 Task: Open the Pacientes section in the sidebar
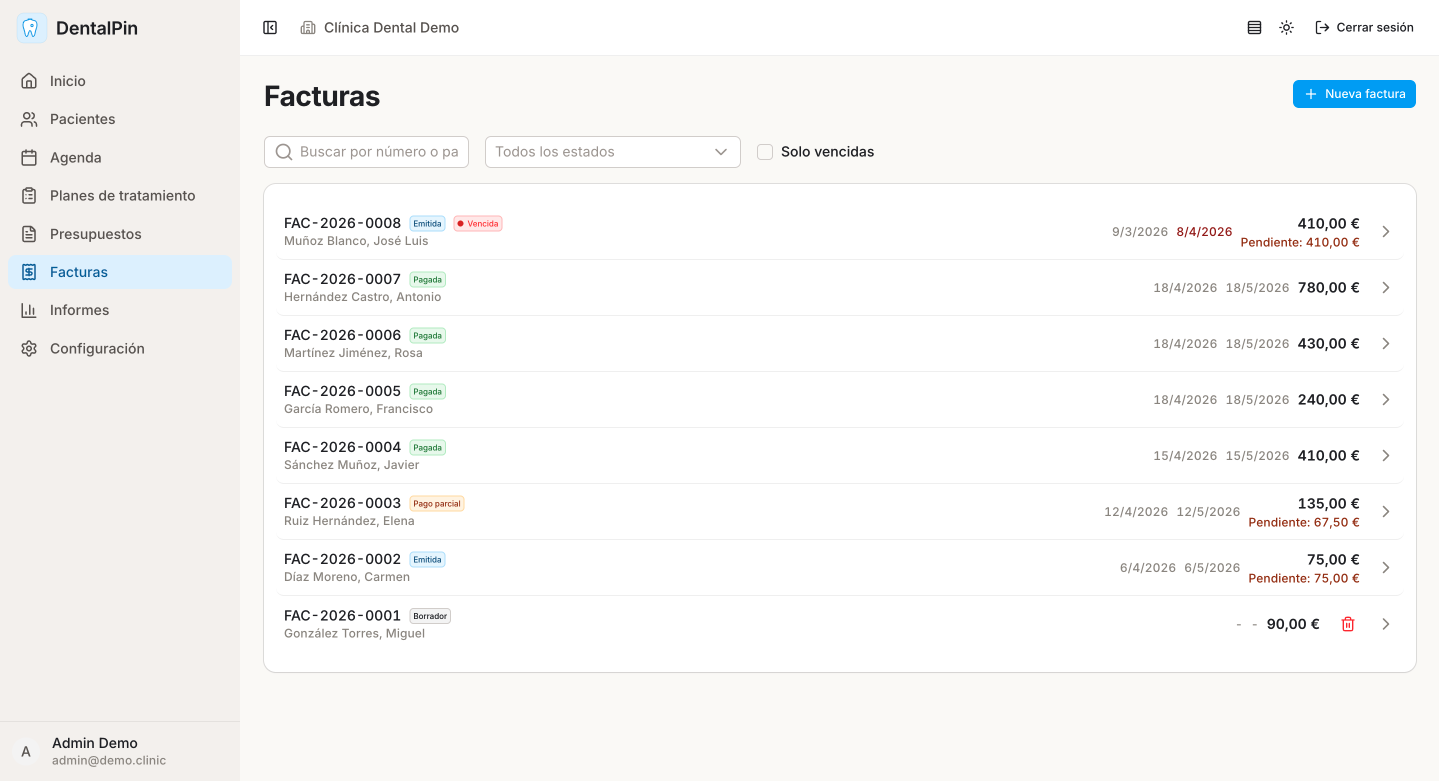coord(80,119)
